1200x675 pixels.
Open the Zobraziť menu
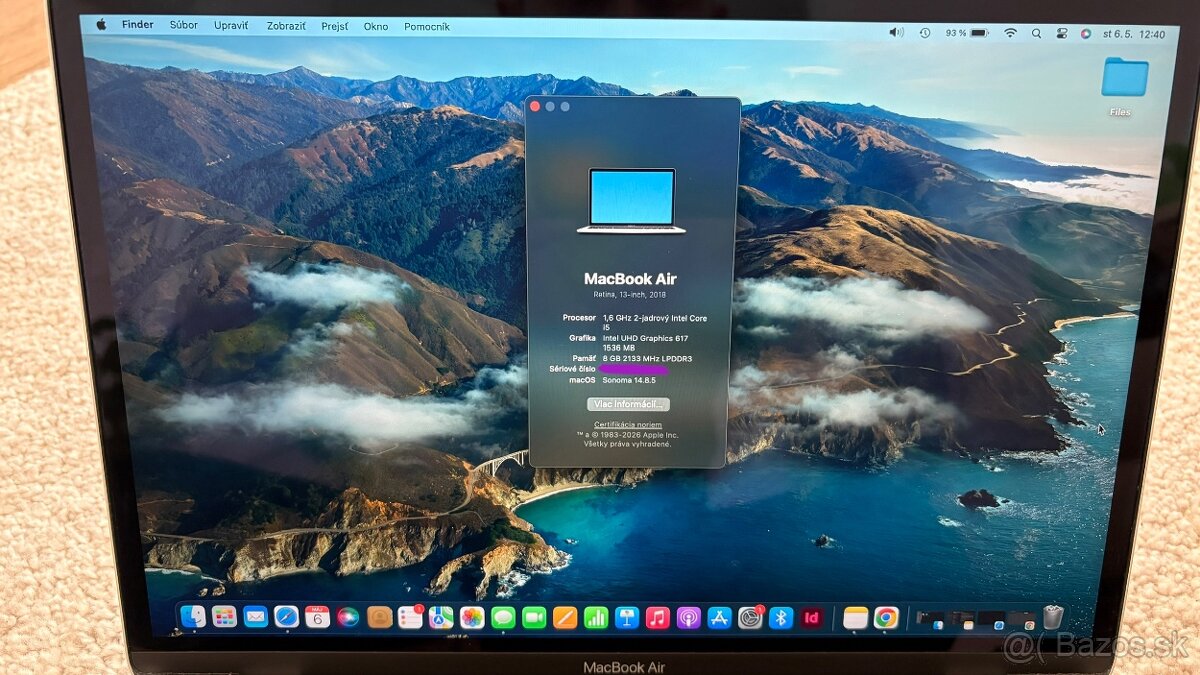[286, 25]
